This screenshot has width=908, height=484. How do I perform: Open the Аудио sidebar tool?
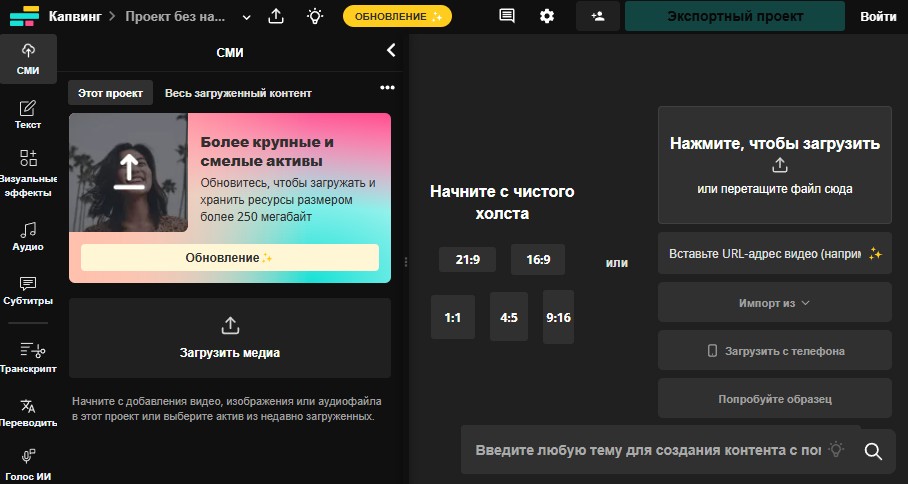[28, 236]
